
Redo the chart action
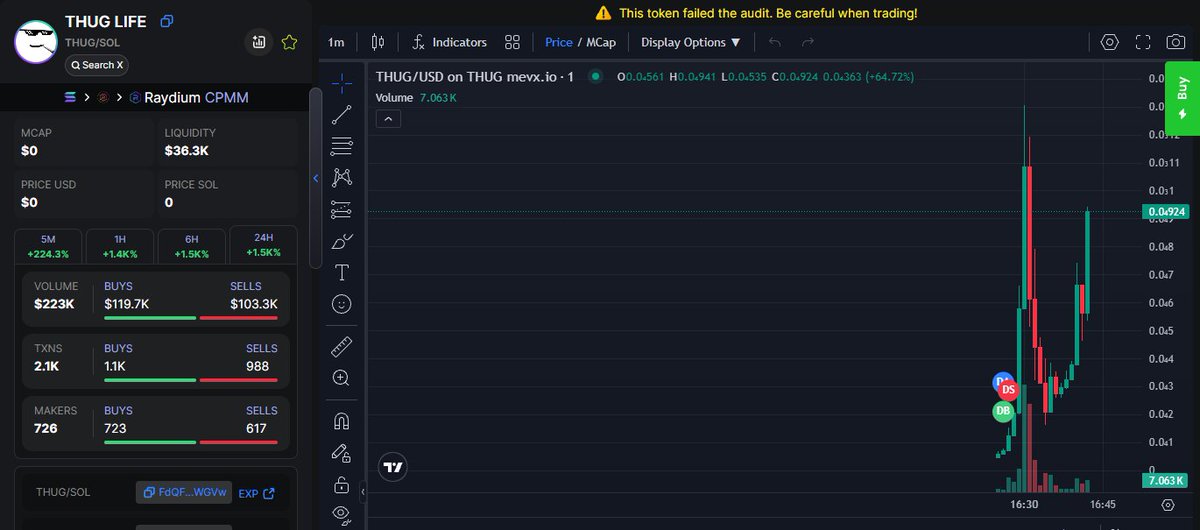808,42
